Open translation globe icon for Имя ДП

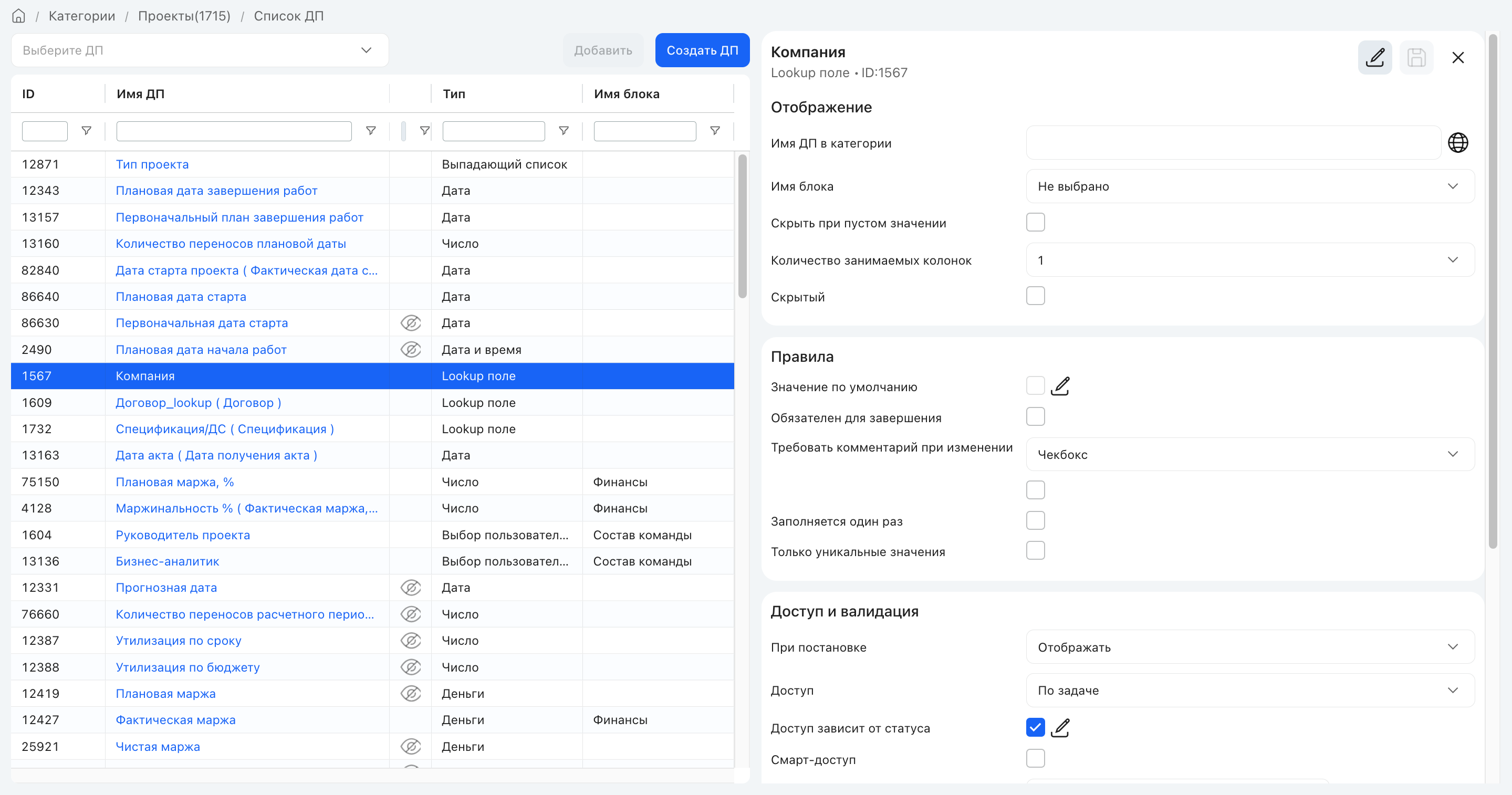pos(1458,143)
